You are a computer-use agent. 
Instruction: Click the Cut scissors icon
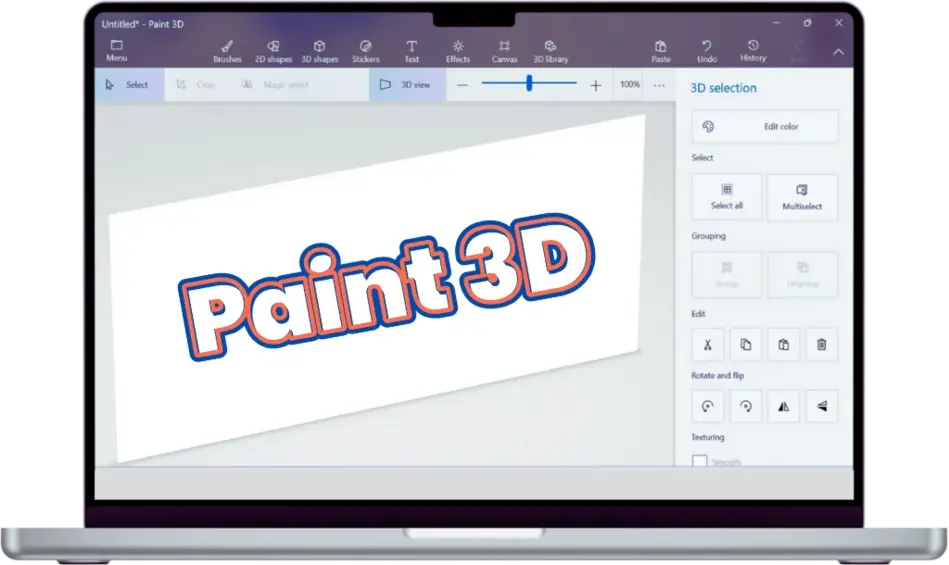707,345
